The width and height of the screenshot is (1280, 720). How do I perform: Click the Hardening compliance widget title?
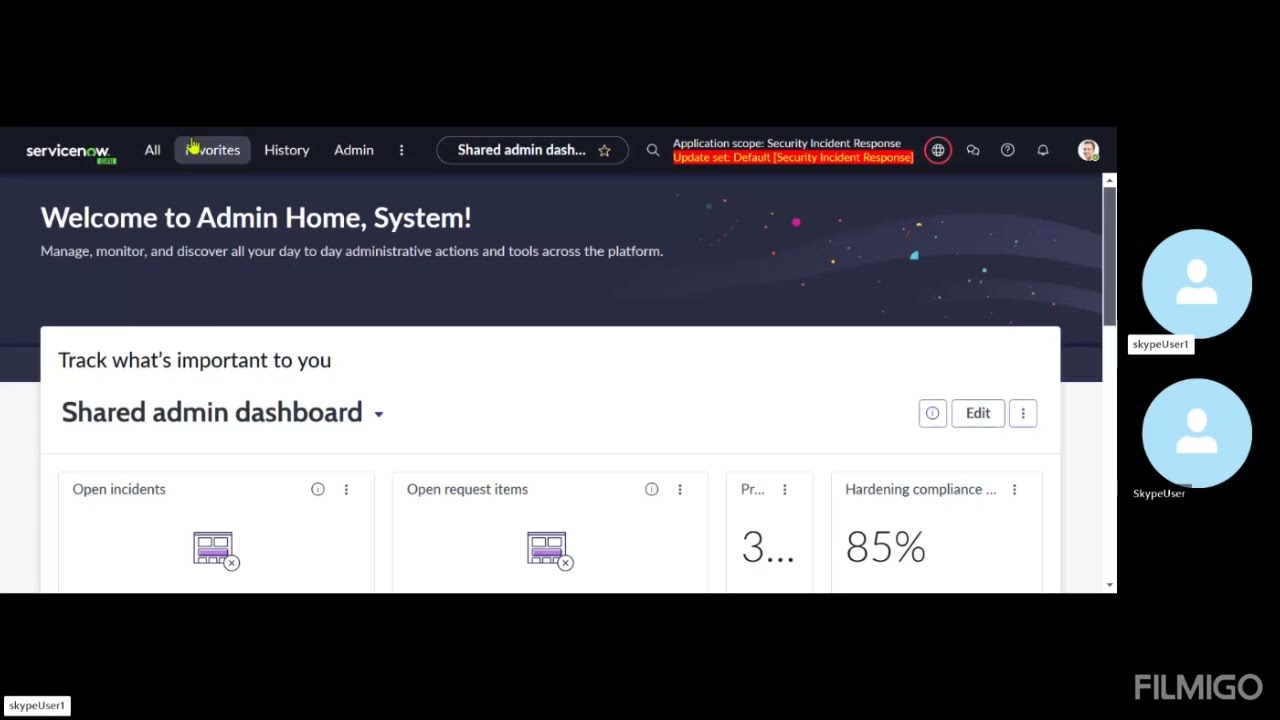pos(920,489)
